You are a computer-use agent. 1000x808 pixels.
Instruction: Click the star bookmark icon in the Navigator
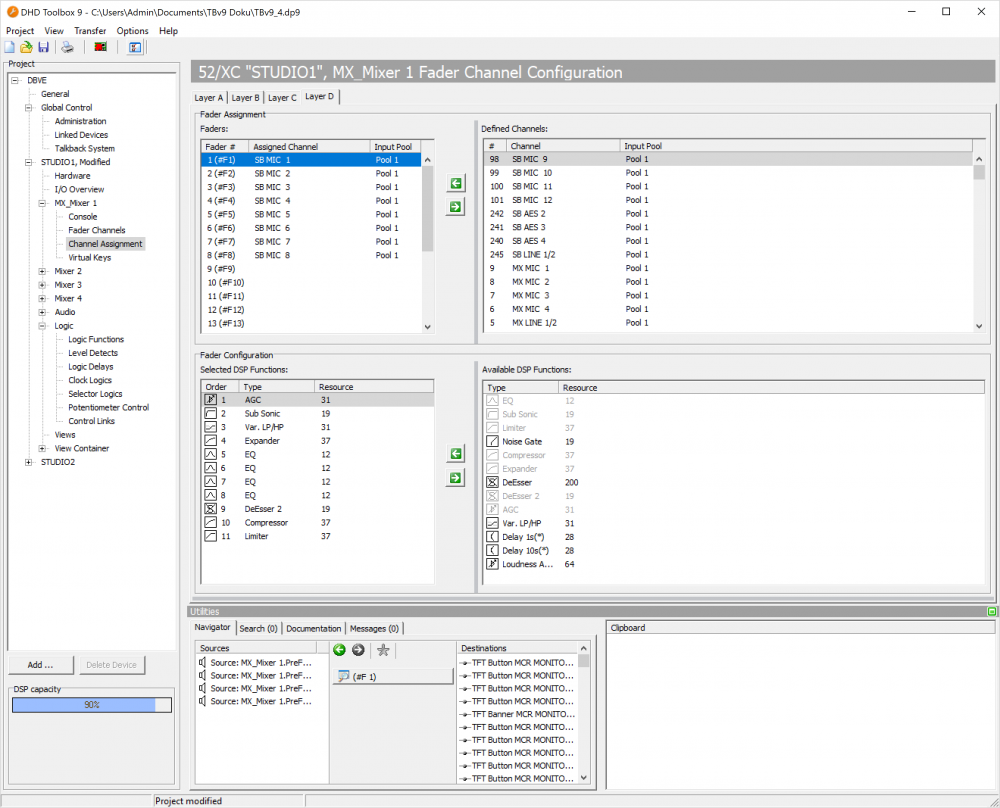click(x=383, y=650)
